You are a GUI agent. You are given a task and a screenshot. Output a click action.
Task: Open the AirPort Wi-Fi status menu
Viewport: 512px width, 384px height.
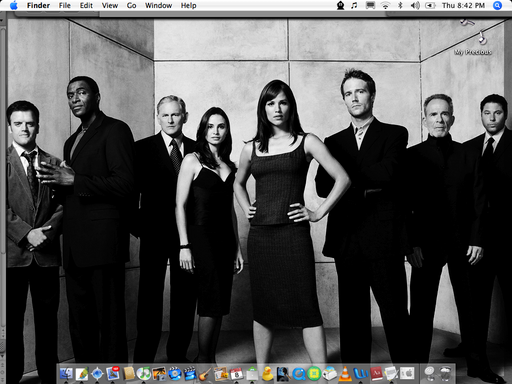(x=385, y=5)
